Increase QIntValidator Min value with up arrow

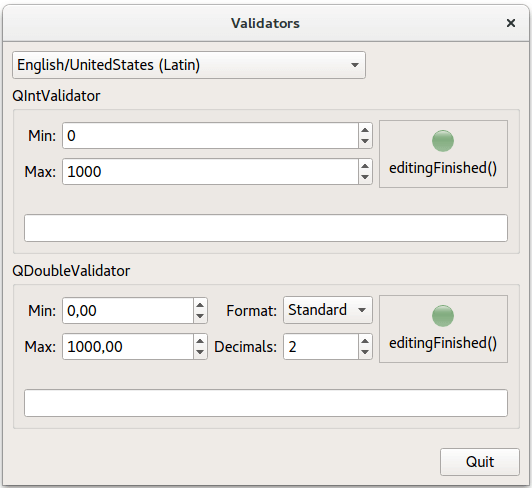click(365, 130)
